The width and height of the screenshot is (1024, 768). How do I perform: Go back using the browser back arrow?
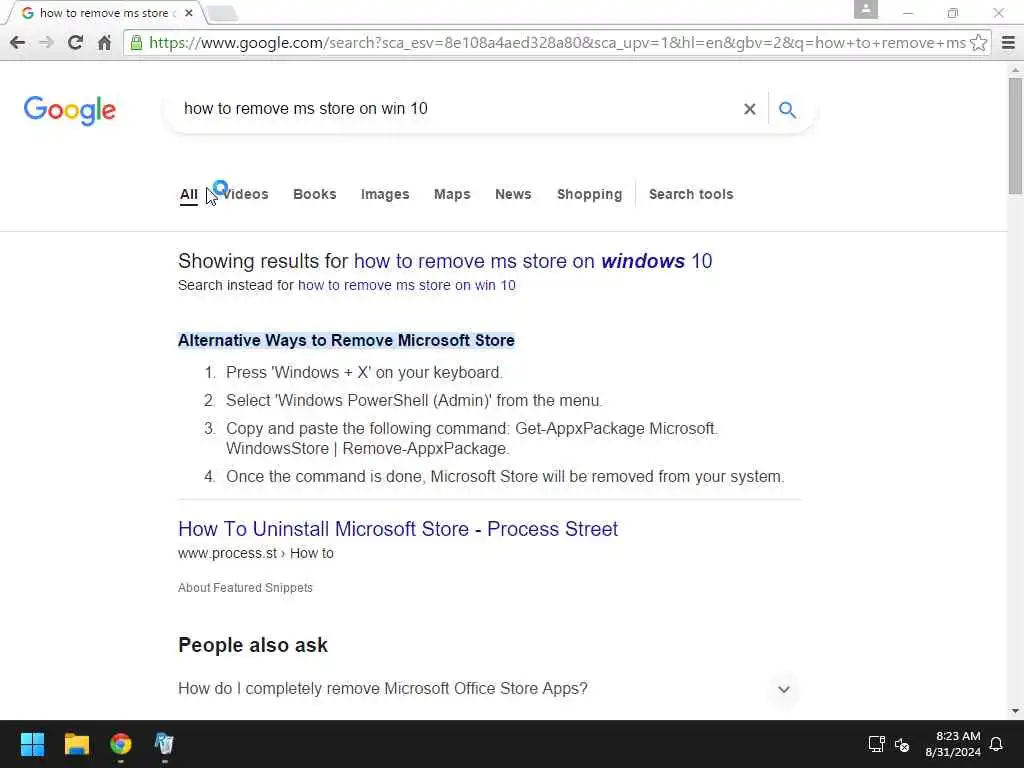pyautogui.click(x=18, y=43)
